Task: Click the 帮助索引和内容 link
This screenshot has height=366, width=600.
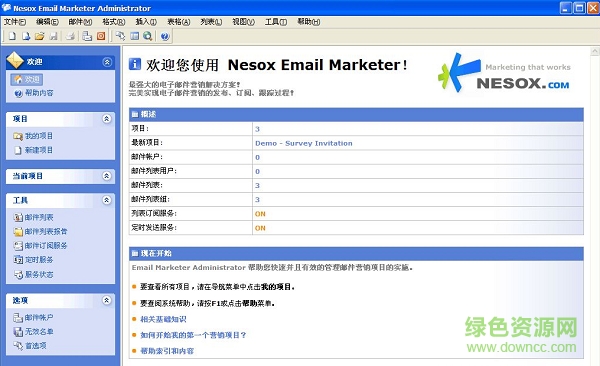Action: [x=167, y=351]
